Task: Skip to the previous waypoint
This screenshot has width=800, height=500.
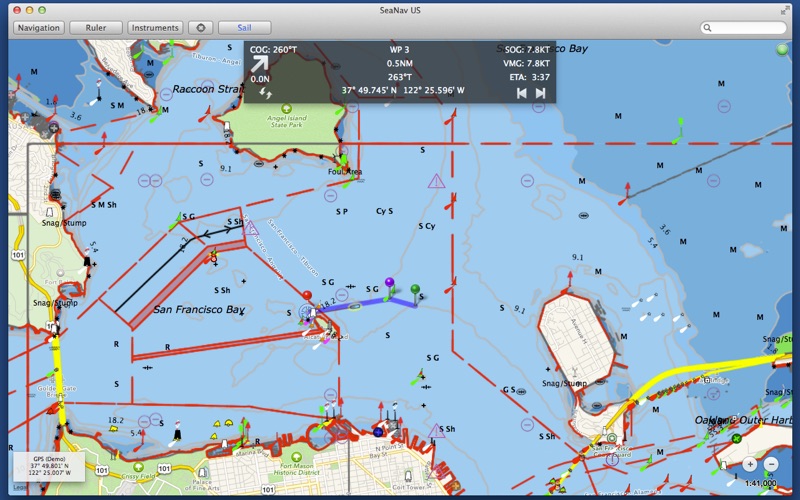Action: pos(521,93)
